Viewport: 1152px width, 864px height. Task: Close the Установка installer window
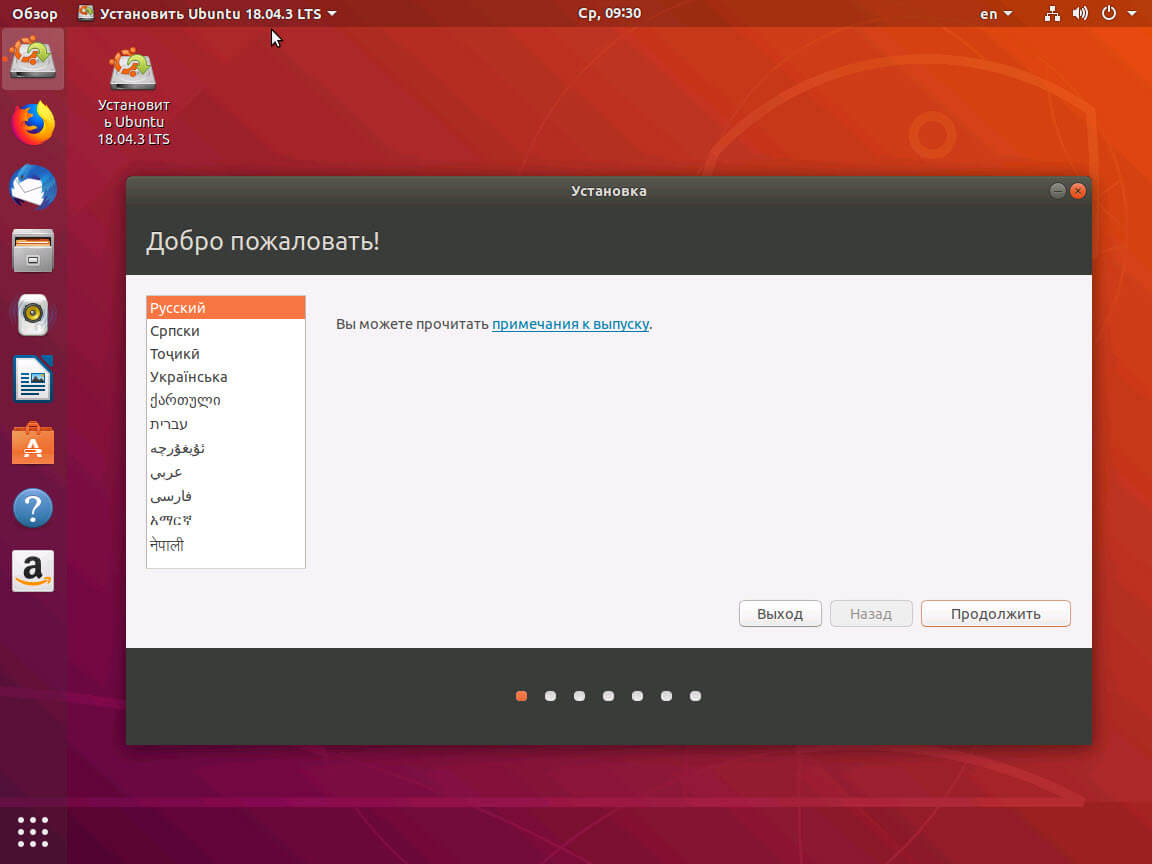point(1078,191)
